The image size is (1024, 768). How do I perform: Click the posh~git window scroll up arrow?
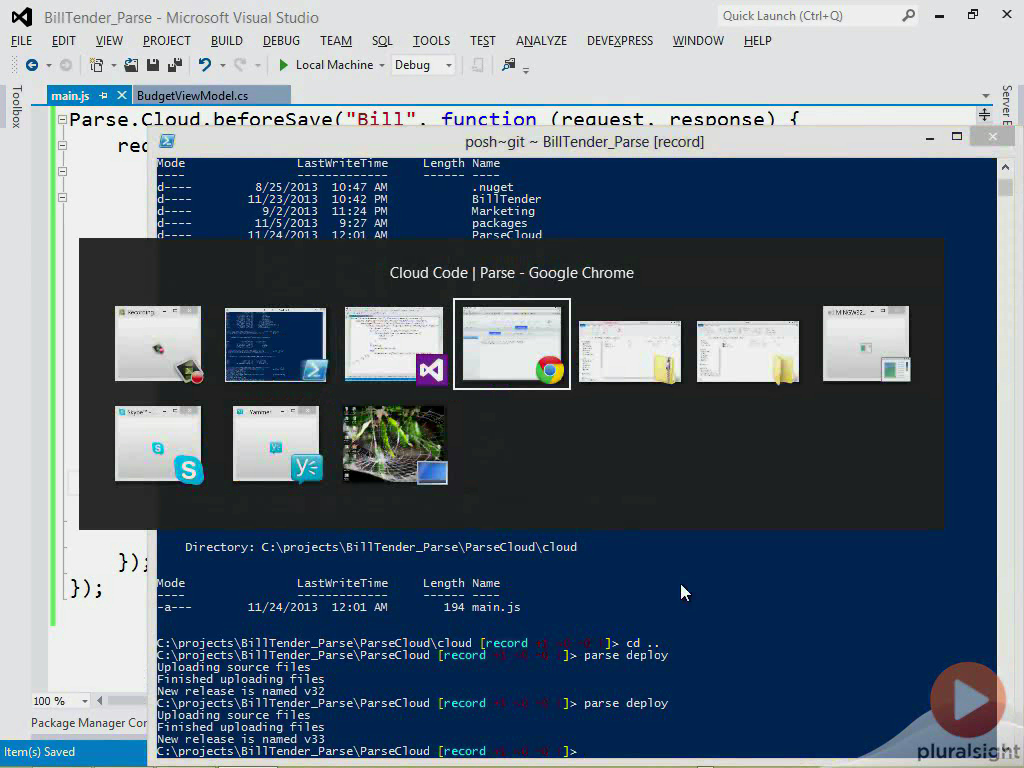tap(1005, 167)
